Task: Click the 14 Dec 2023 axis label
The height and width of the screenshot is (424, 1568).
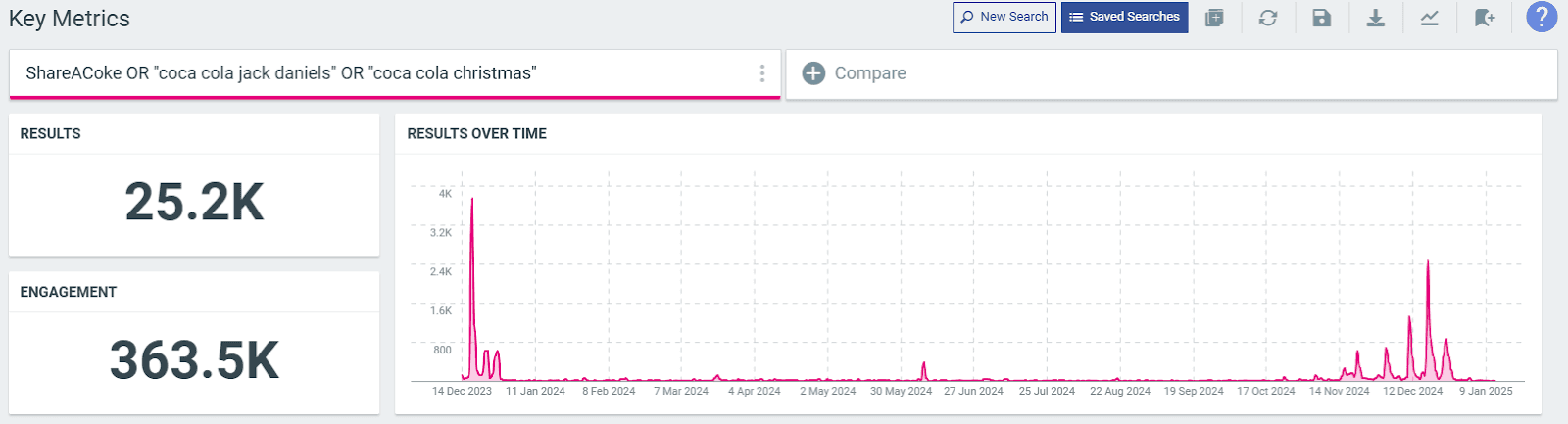Action: click(x=462, y=392)
